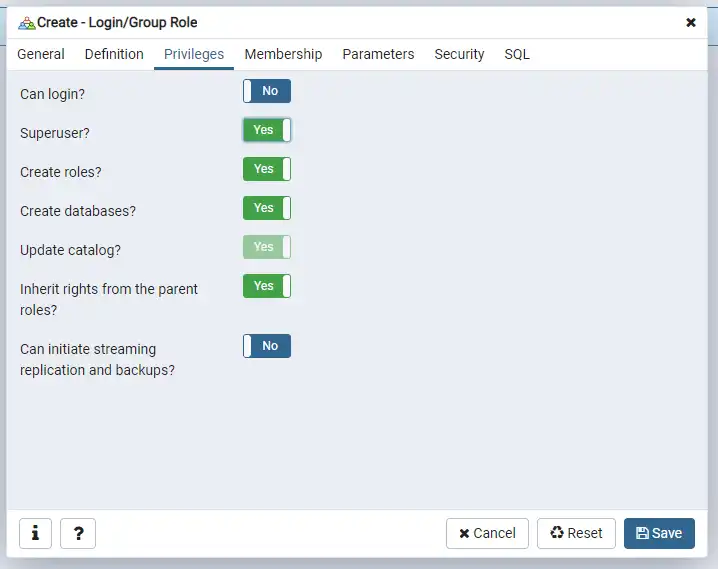The image size is (718, 569).
Task: Switch off Inherit rights from parent roles
Action: click(267, 286)
